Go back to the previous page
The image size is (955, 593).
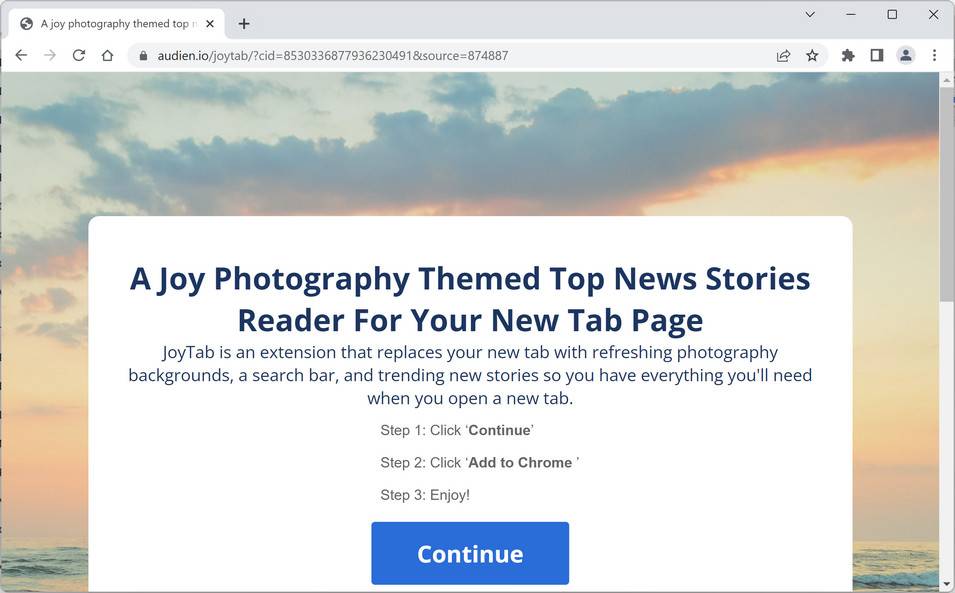click(x=21, y=55)
